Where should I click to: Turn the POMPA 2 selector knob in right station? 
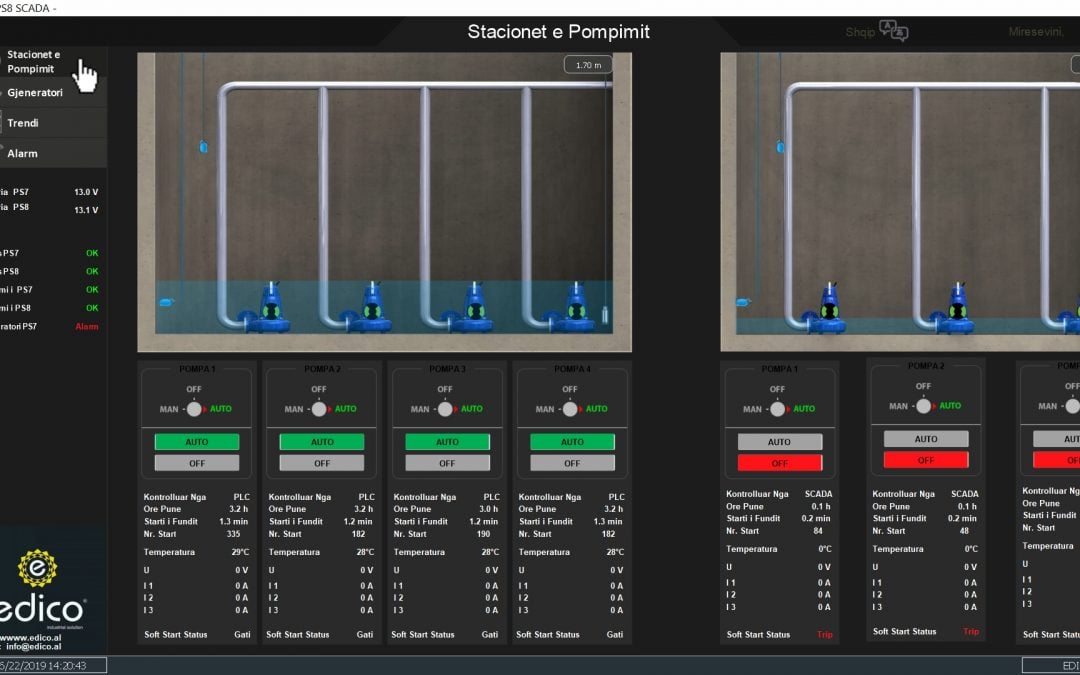923,406
